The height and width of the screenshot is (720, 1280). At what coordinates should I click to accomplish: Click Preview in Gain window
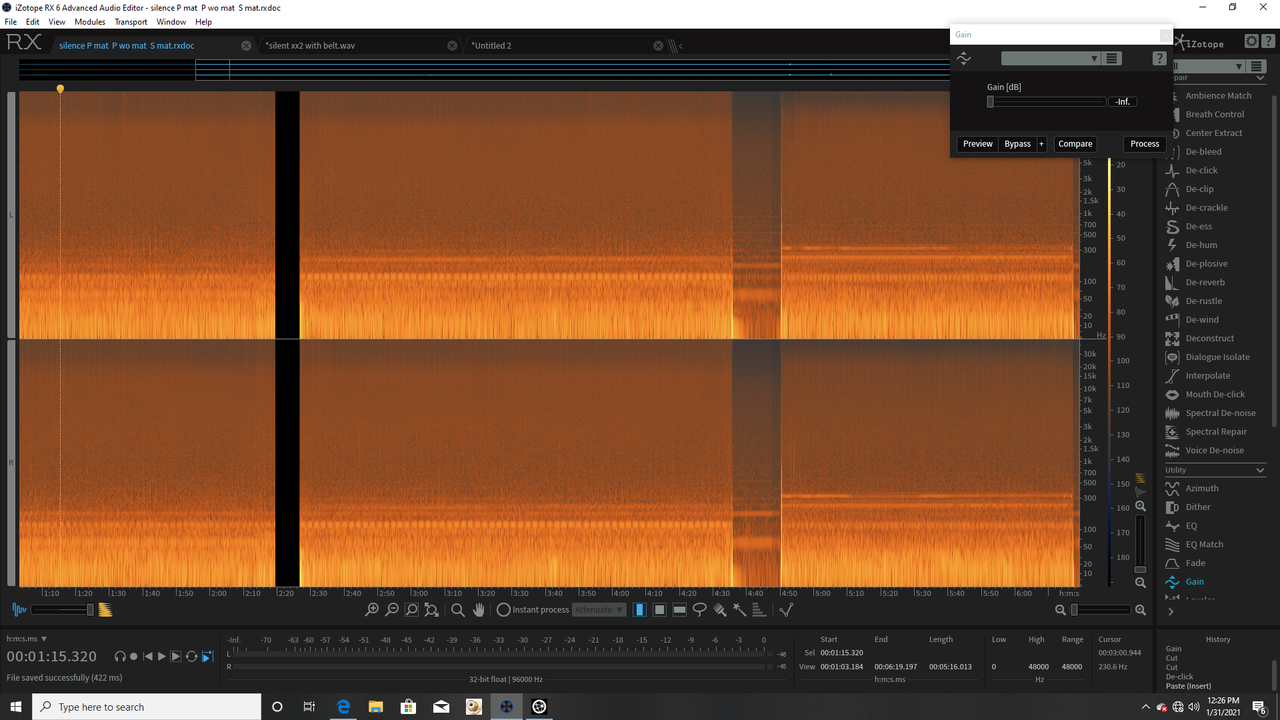[978, 144]
